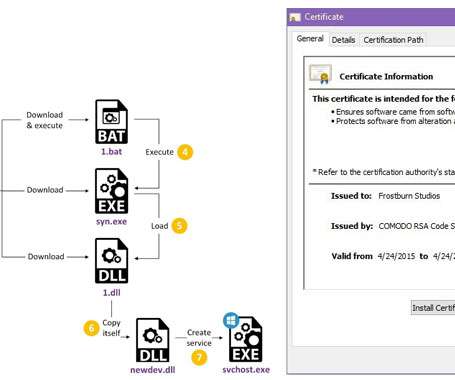The height and width of the screenshot is (380, 455).
Task: Click the Certificate window title icon
Action: [x=295, y=17]
